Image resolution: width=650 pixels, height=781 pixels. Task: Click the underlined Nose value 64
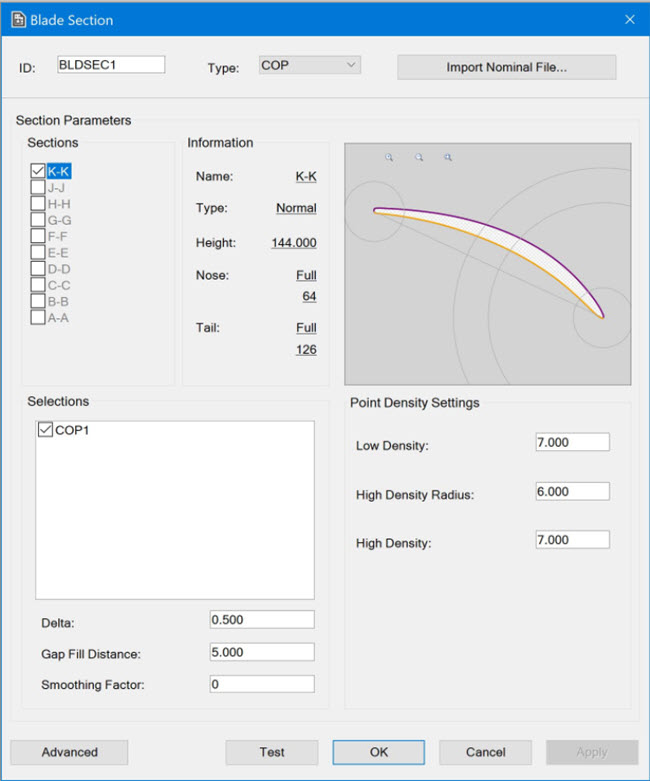point(309,296)
